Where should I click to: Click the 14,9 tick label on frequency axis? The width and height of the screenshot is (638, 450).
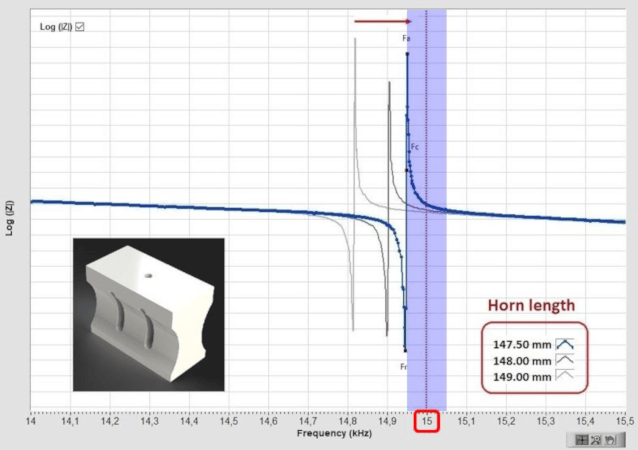(x=387, y=421)
